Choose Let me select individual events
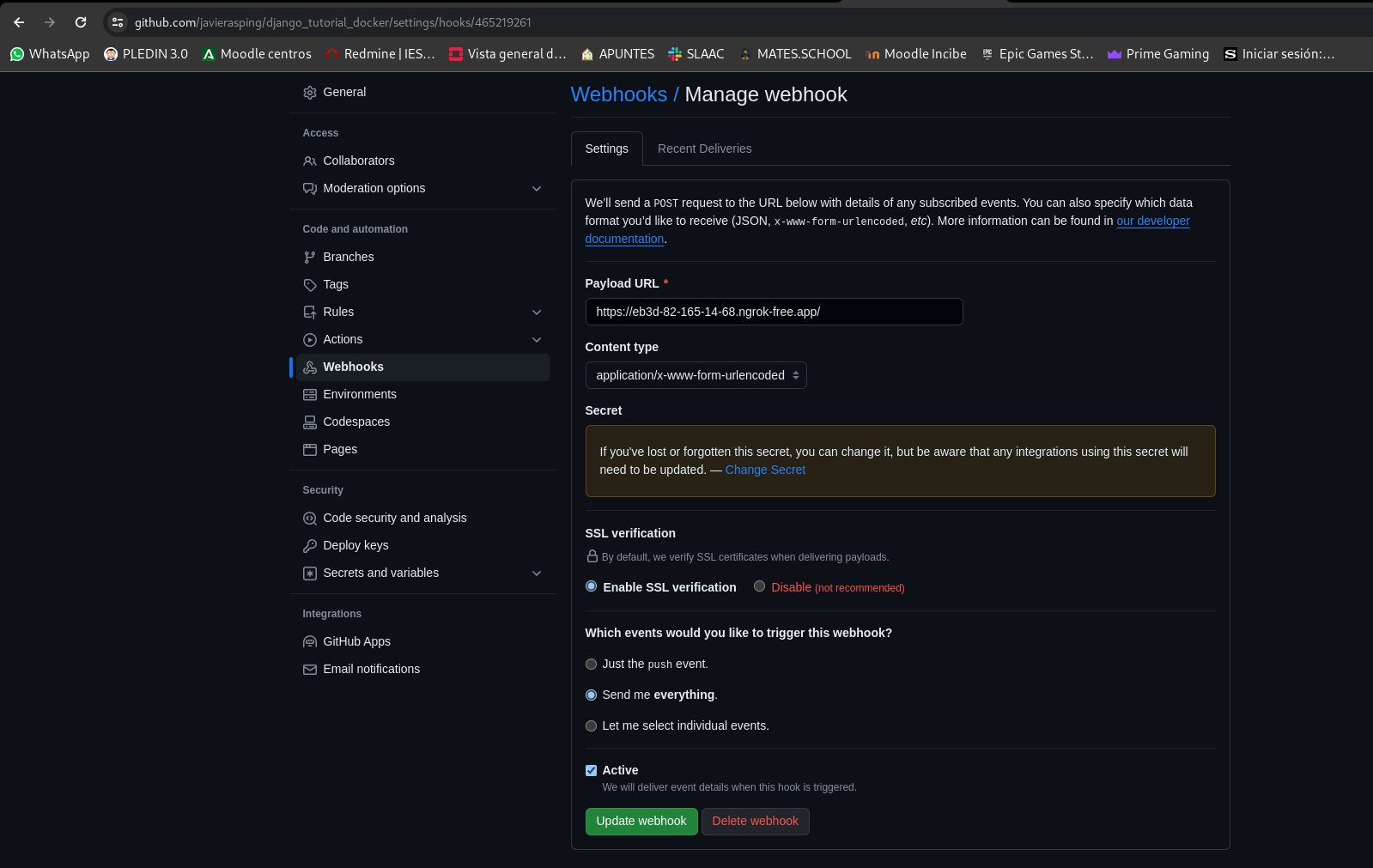Screen dimensions: 1373x868 pos(591,726)
